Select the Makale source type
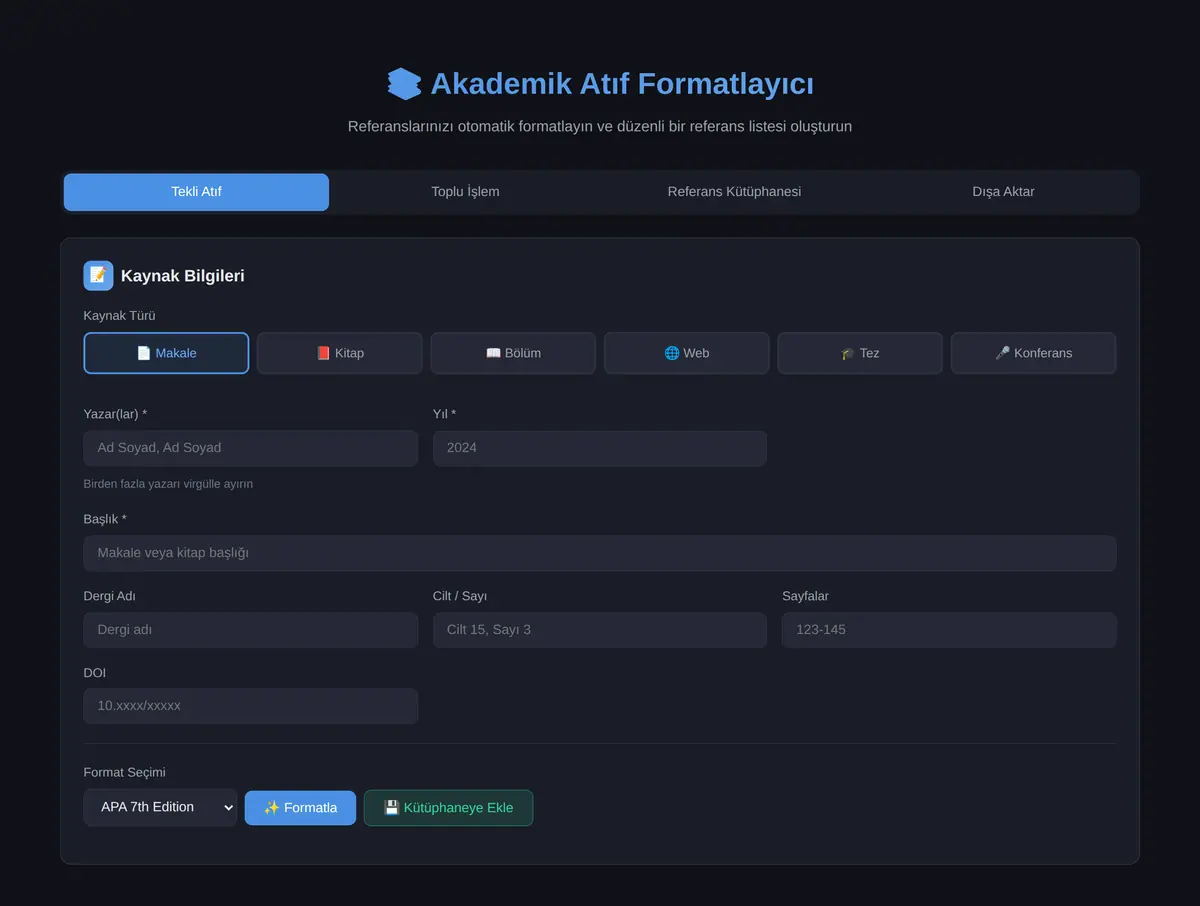Screen dimensions: 1200x906 point(166,353)
